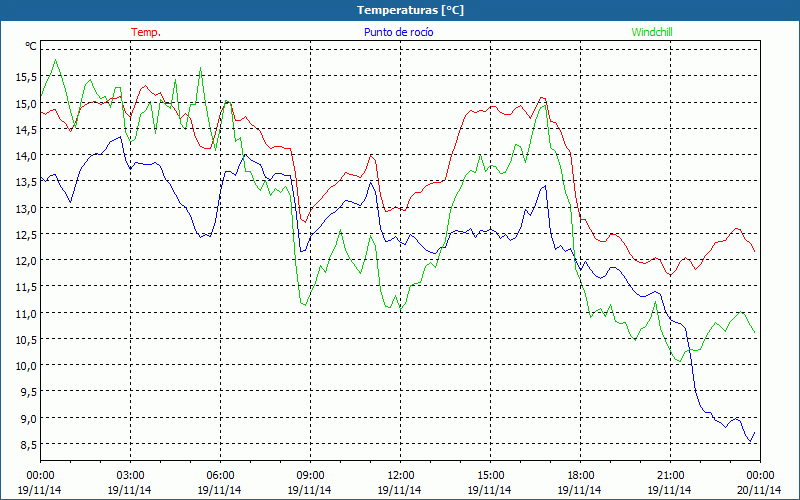Click the 14,5 value on the y-axis
This screenshot has height=500, width=800.
(26, 130)
